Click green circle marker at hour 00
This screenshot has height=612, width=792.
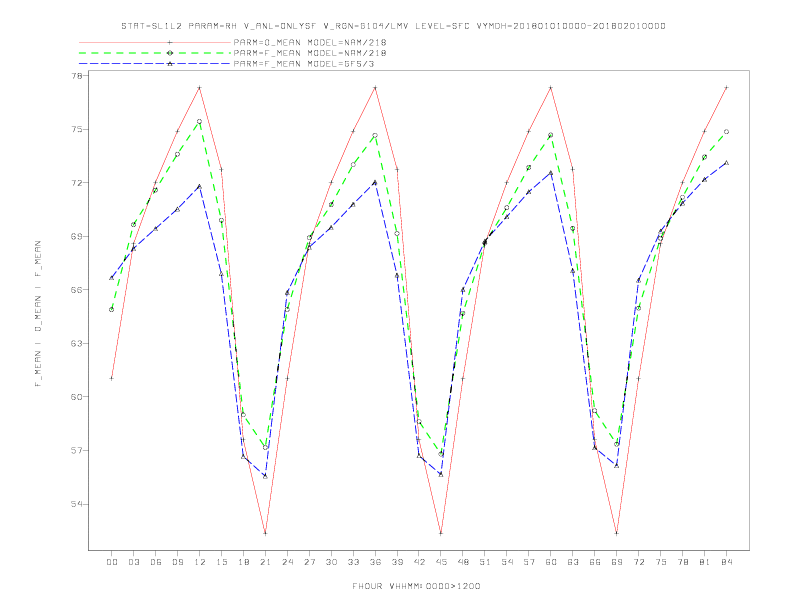click(x=112, y=310)
